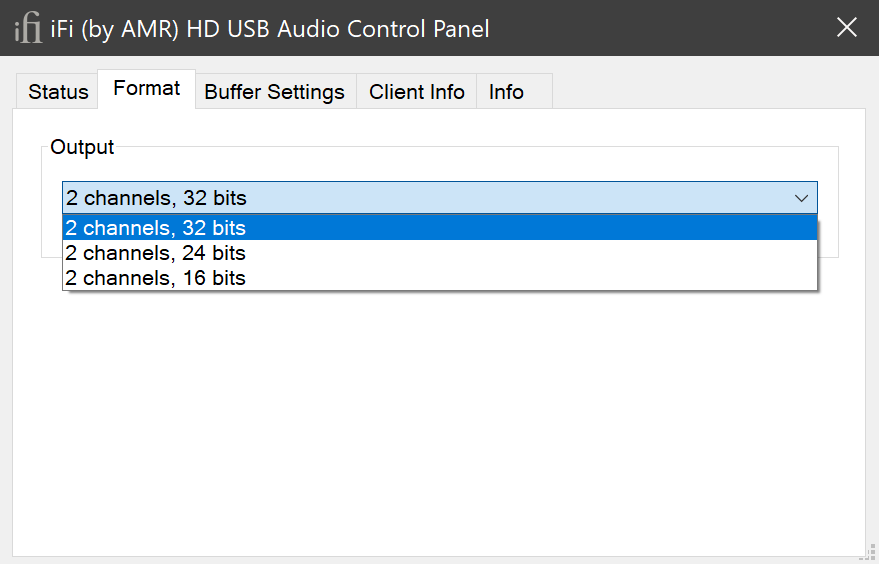Open the Info tab

click(506, 92)
